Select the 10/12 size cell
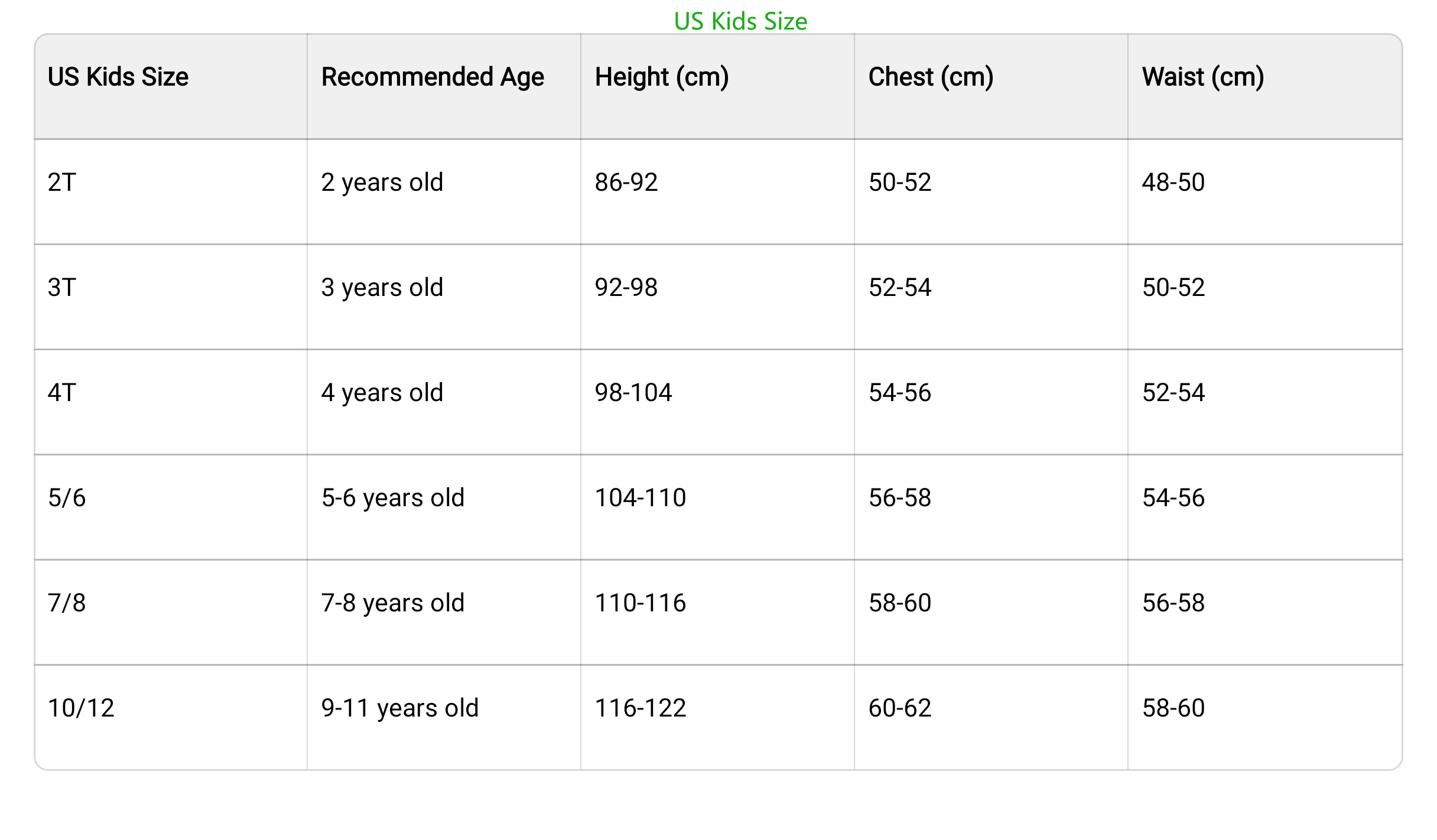1437x840 pixels. [171, 718]
